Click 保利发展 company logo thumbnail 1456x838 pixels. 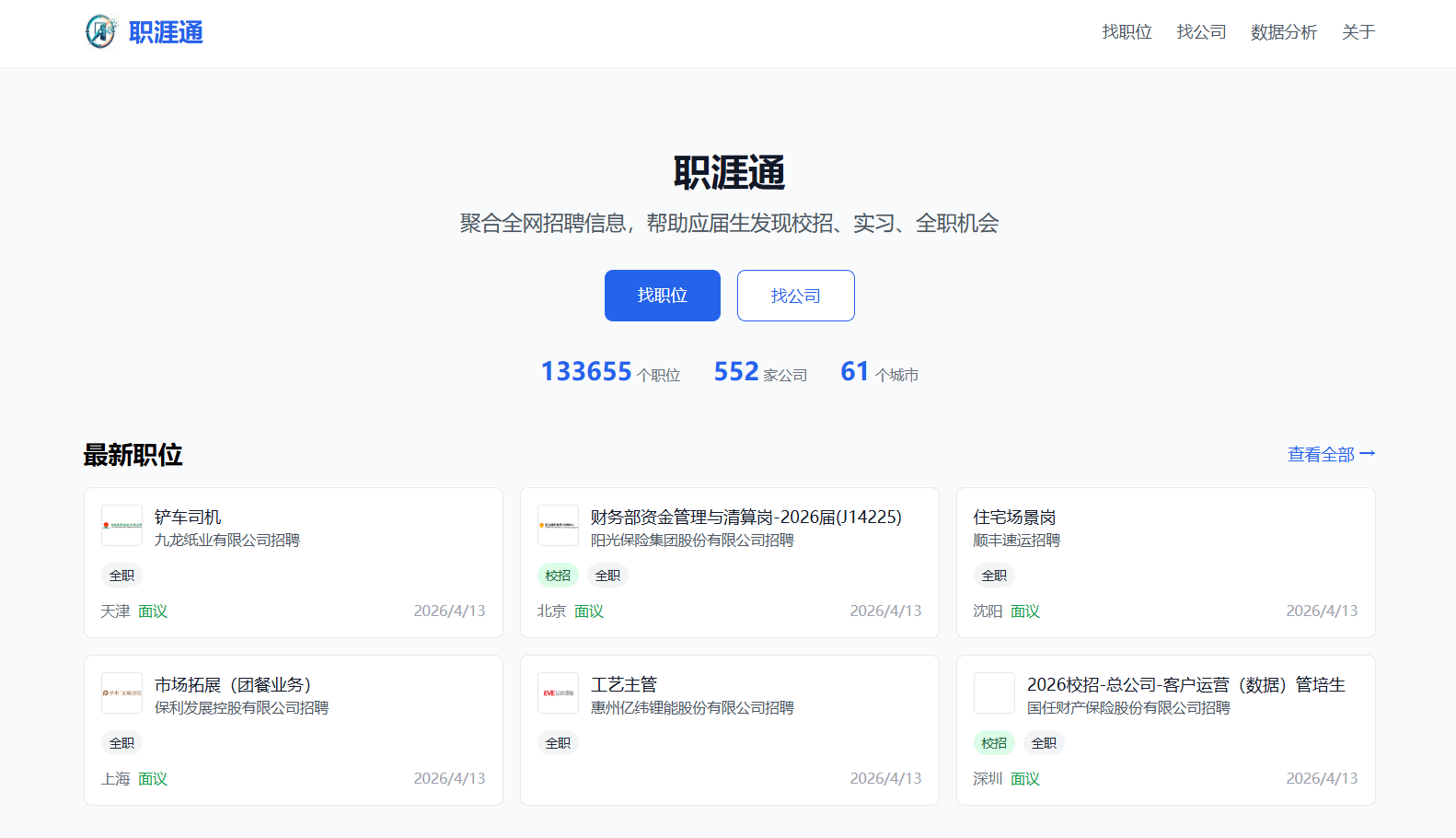[x=121, y=693]
